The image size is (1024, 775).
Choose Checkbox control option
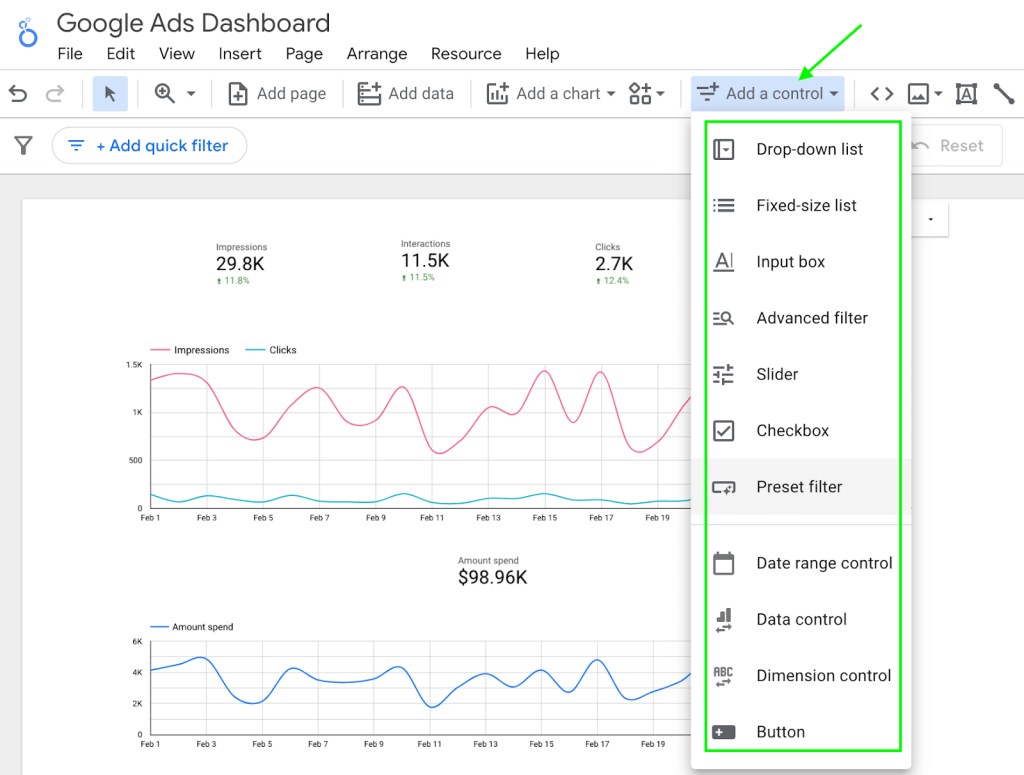[803, 430]
